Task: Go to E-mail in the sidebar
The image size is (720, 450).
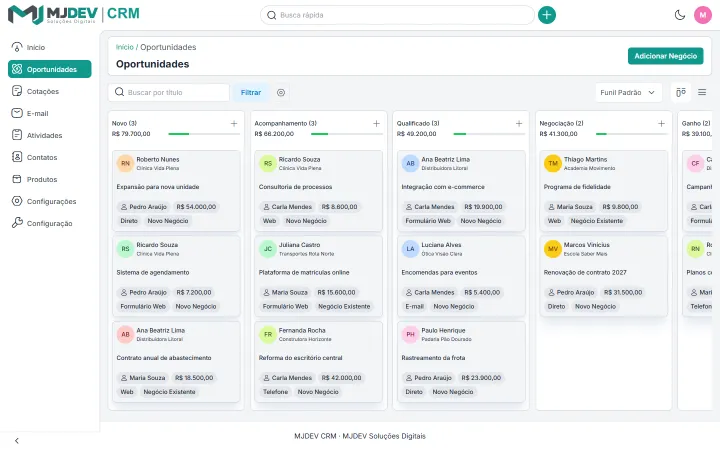Action: pos(50,113)
